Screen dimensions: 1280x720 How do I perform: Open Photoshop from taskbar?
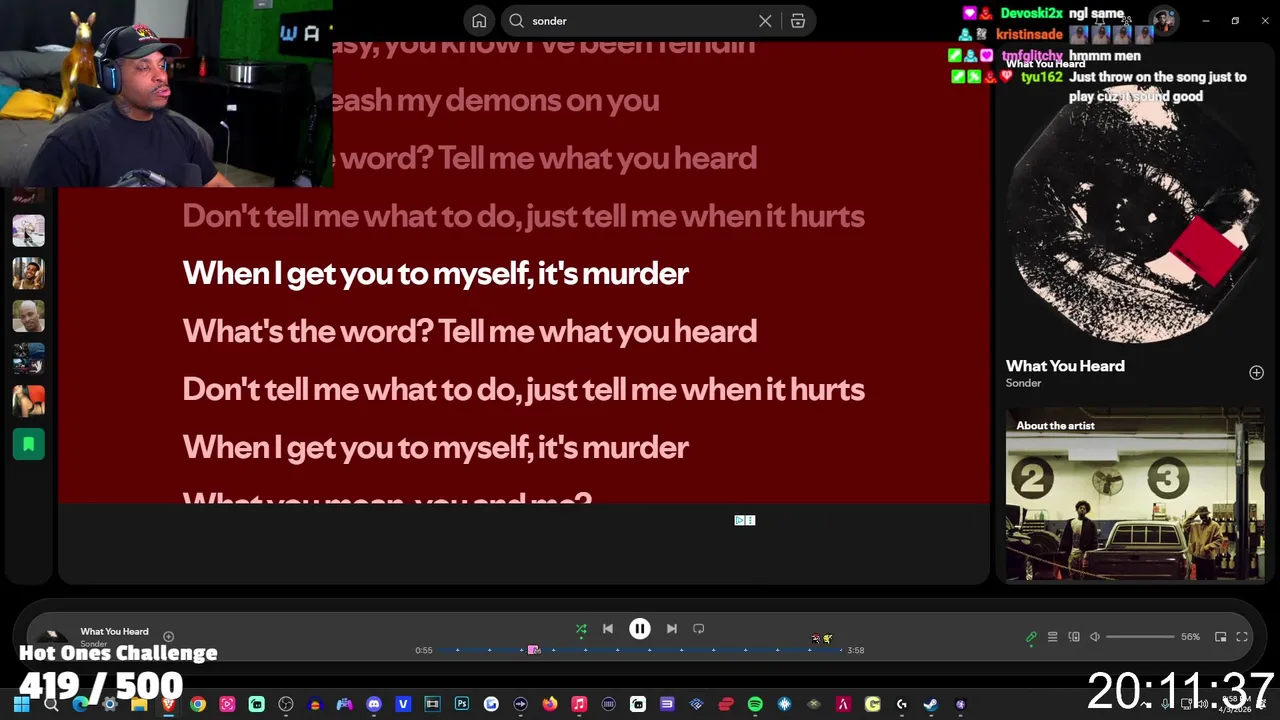tap(461, 704)
